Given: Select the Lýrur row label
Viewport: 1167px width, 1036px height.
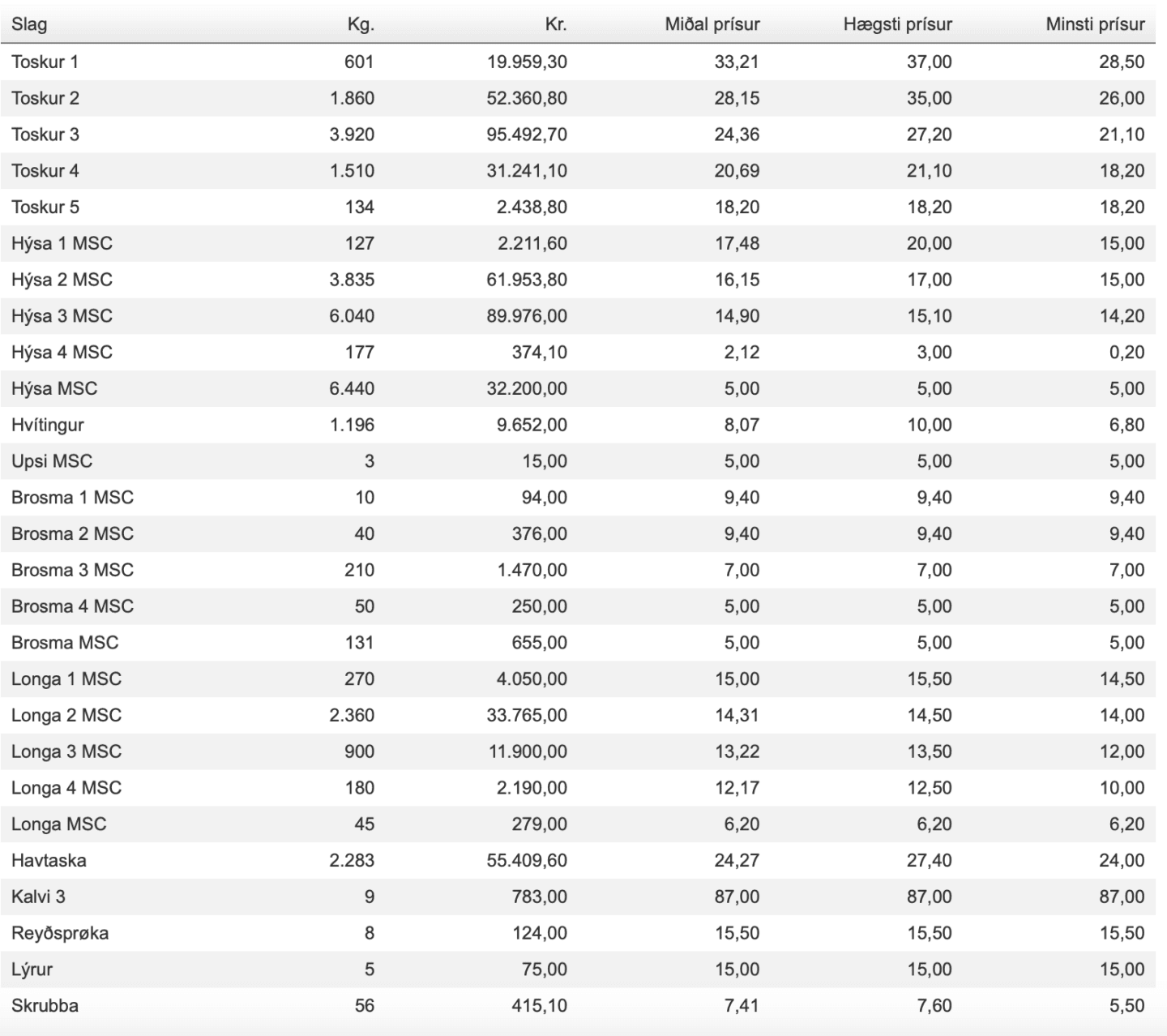Looking at the screenshot, I should point(32,970).
